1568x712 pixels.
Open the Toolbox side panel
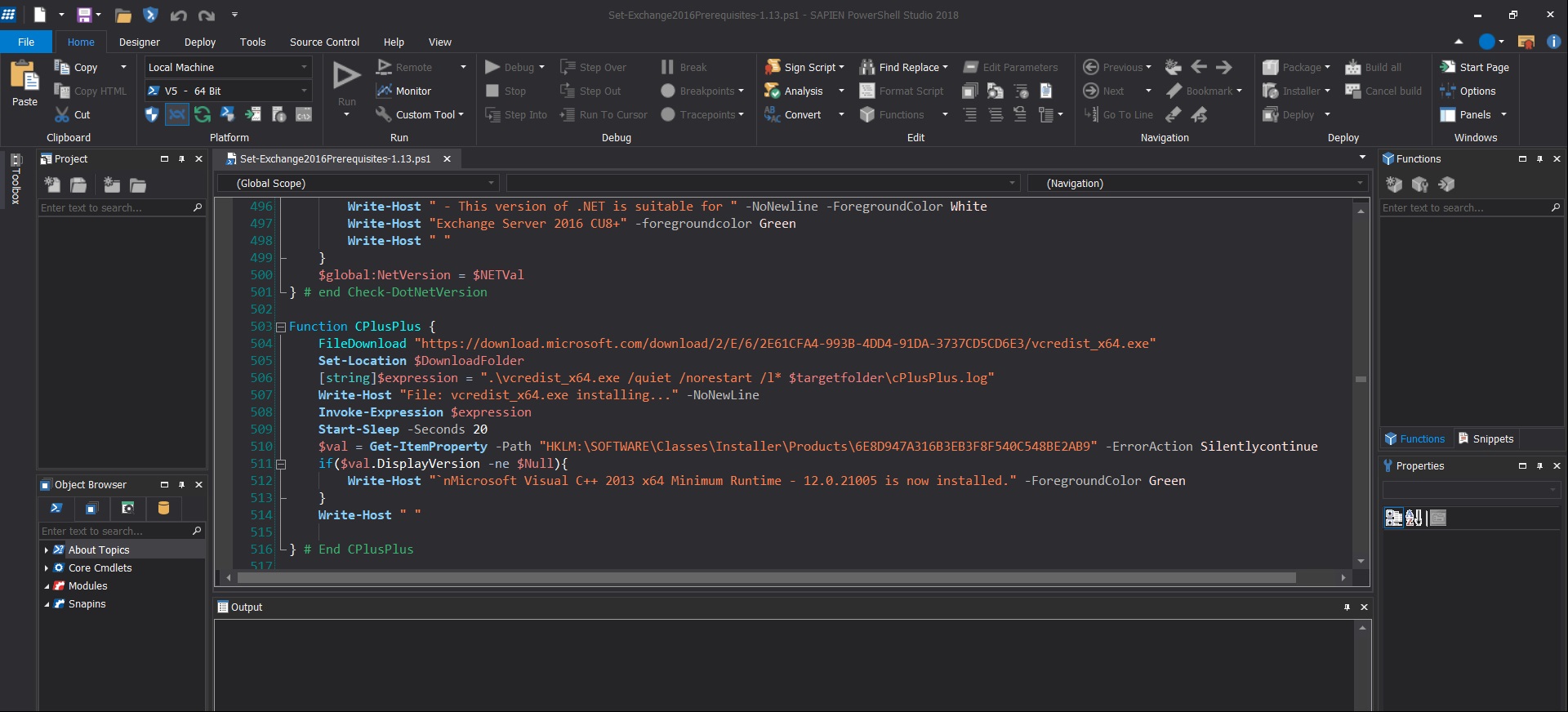[15, 178]
